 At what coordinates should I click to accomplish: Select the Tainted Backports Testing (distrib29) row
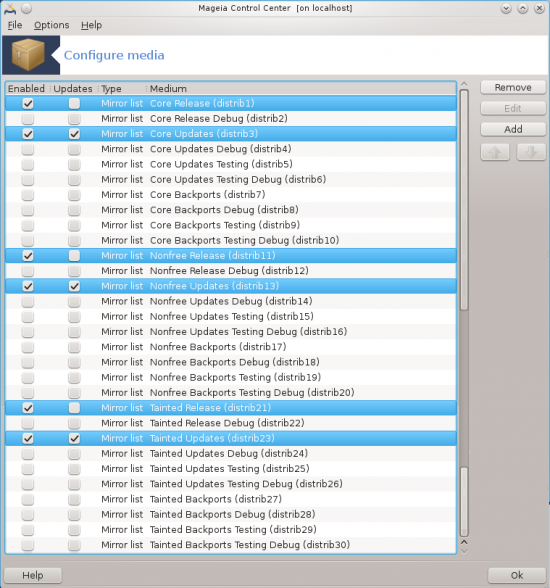231,530
